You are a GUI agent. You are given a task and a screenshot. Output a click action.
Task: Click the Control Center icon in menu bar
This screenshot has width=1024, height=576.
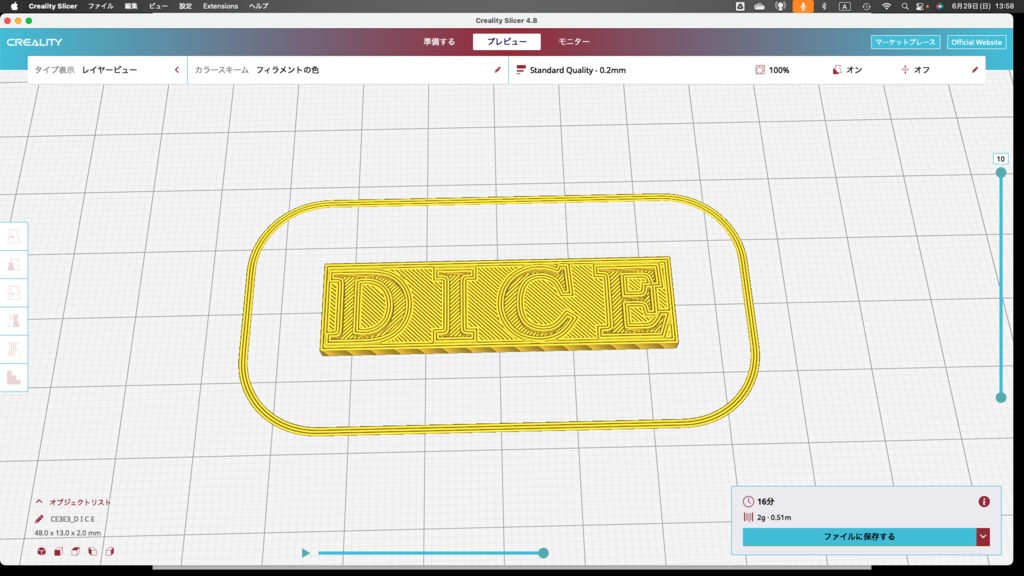921,6
